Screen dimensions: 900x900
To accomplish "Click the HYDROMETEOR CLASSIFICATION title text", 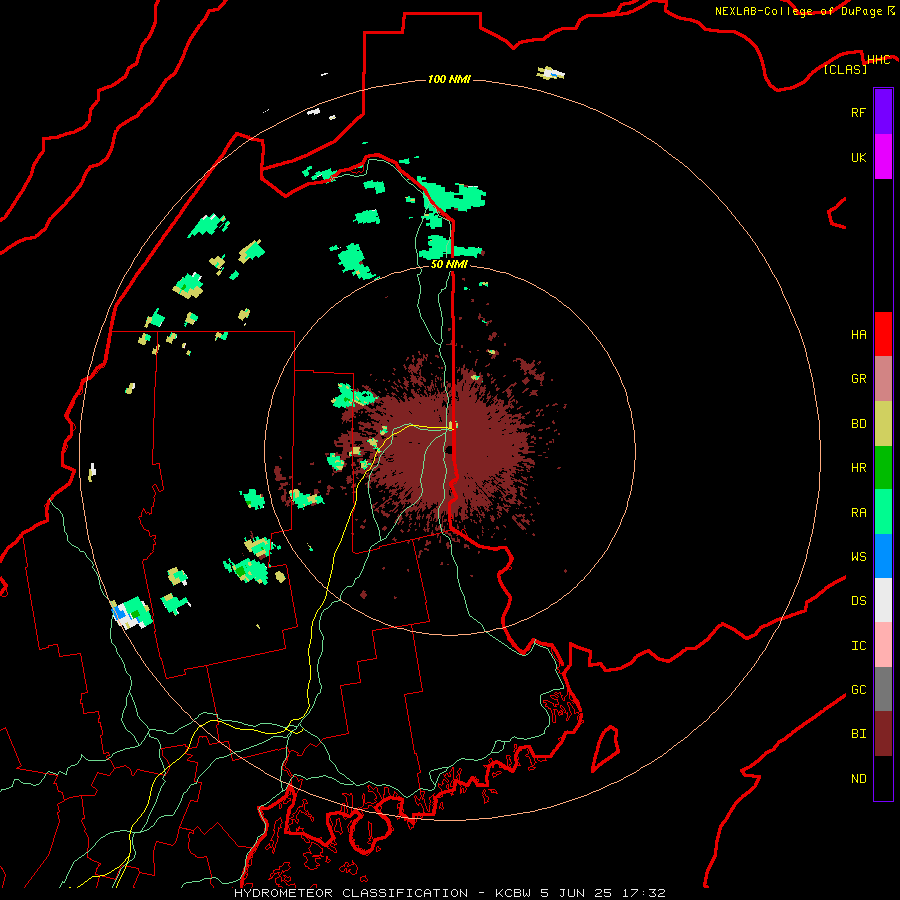I will coord(351,893).
